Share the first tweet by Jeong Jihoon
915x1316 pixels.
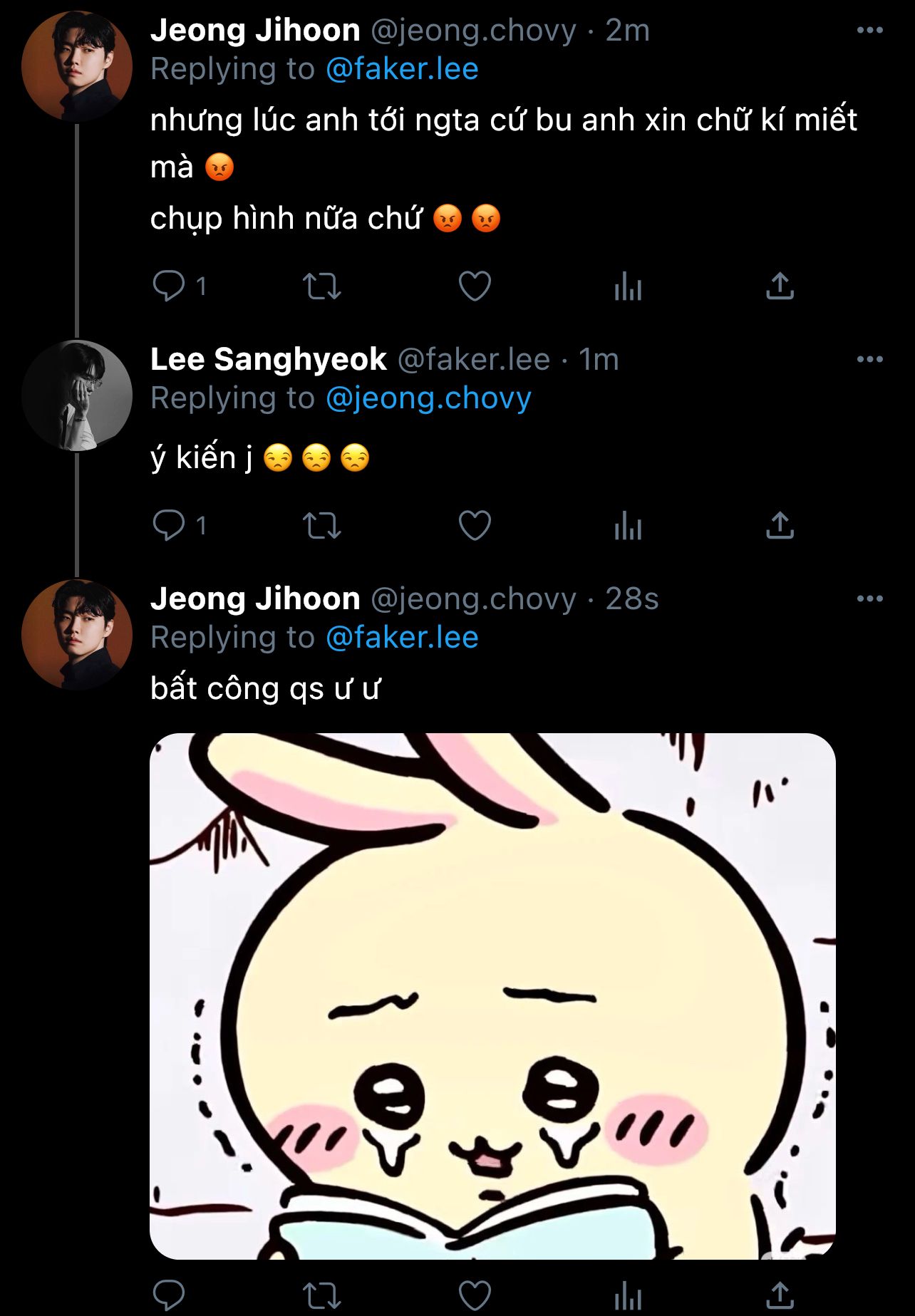pyautogui.click(x=780, y=286)
